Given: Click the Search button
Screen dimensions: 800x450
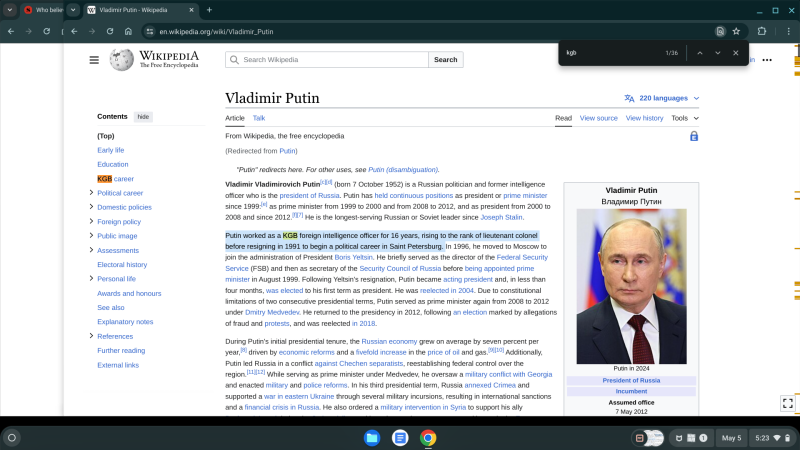Looking at the screenshot, I should point(445,60).
